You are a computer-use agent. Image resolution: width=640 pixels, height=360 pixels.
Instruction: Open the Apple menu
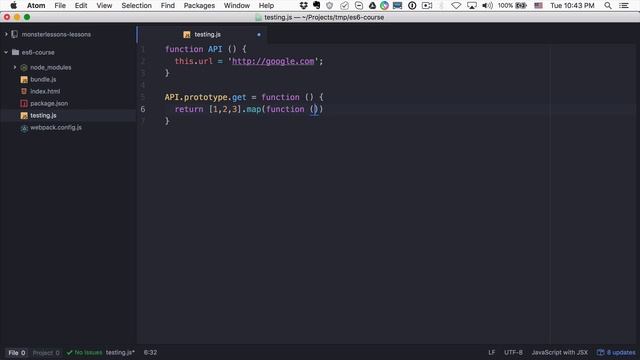click(x=13, y=5)
